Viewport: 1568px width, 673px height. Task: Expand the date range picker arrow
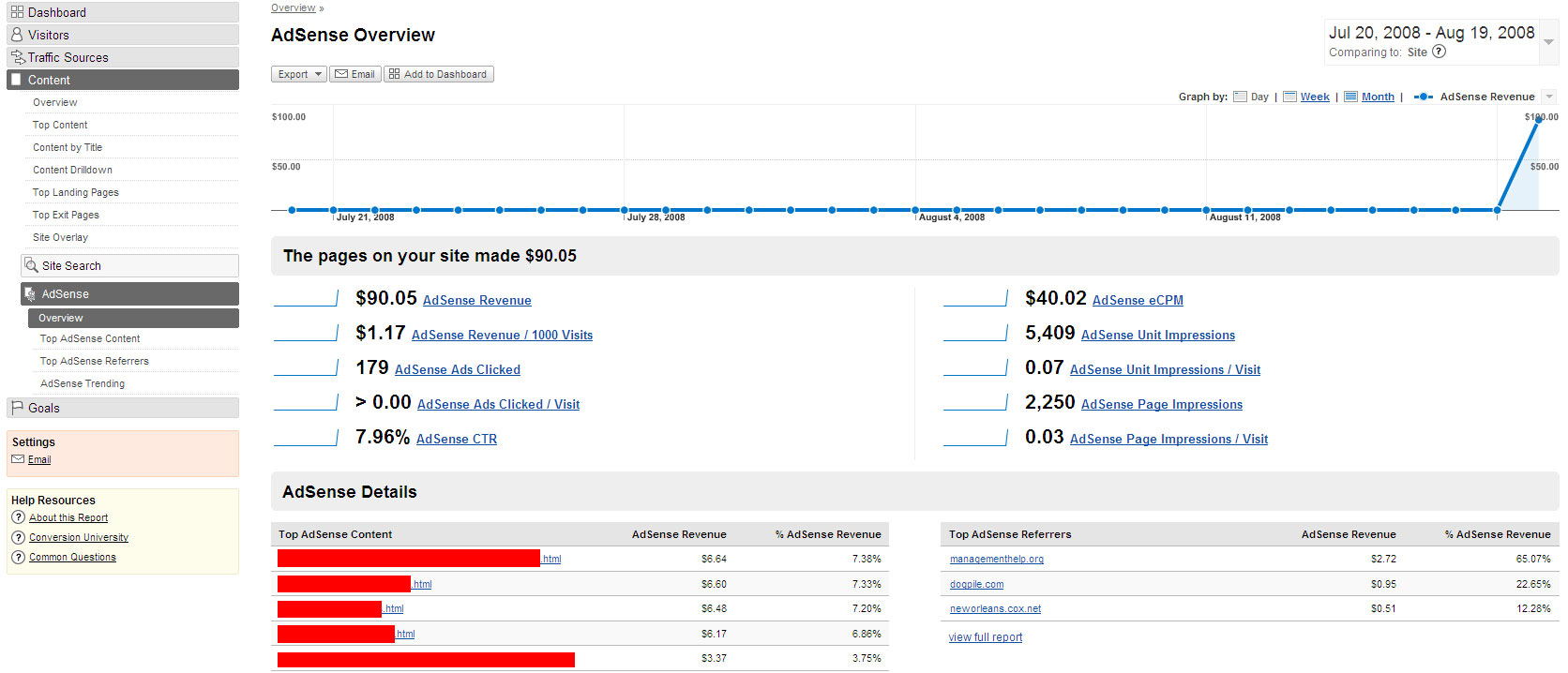point(1548,42)
